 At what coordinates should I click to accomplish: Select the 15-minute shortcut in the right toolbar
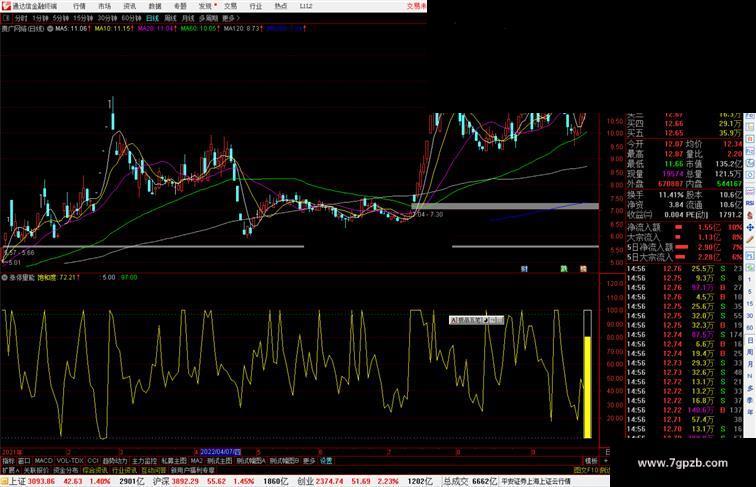750,304
